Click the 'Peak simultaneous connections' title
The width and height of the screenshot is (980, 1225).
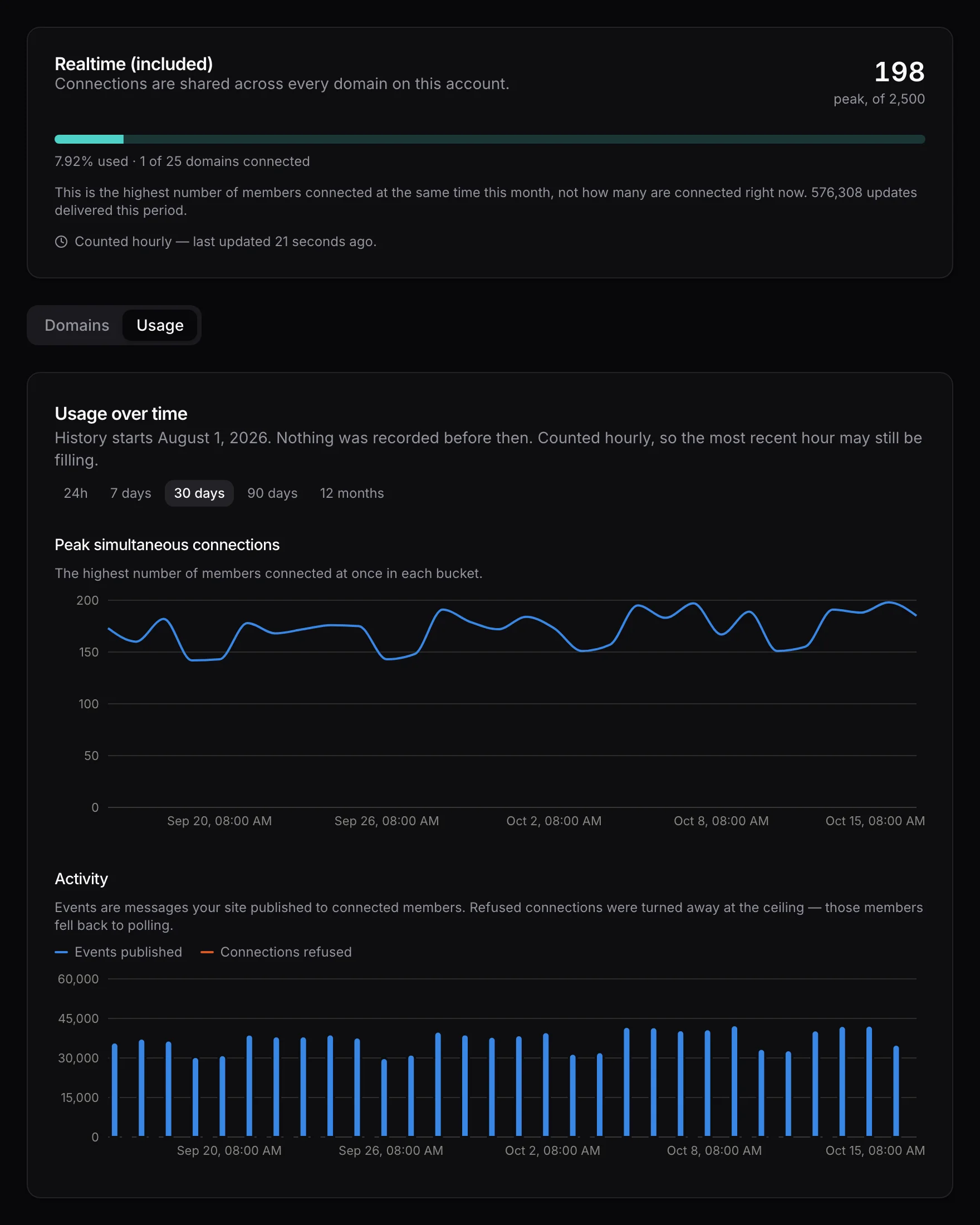167,545
